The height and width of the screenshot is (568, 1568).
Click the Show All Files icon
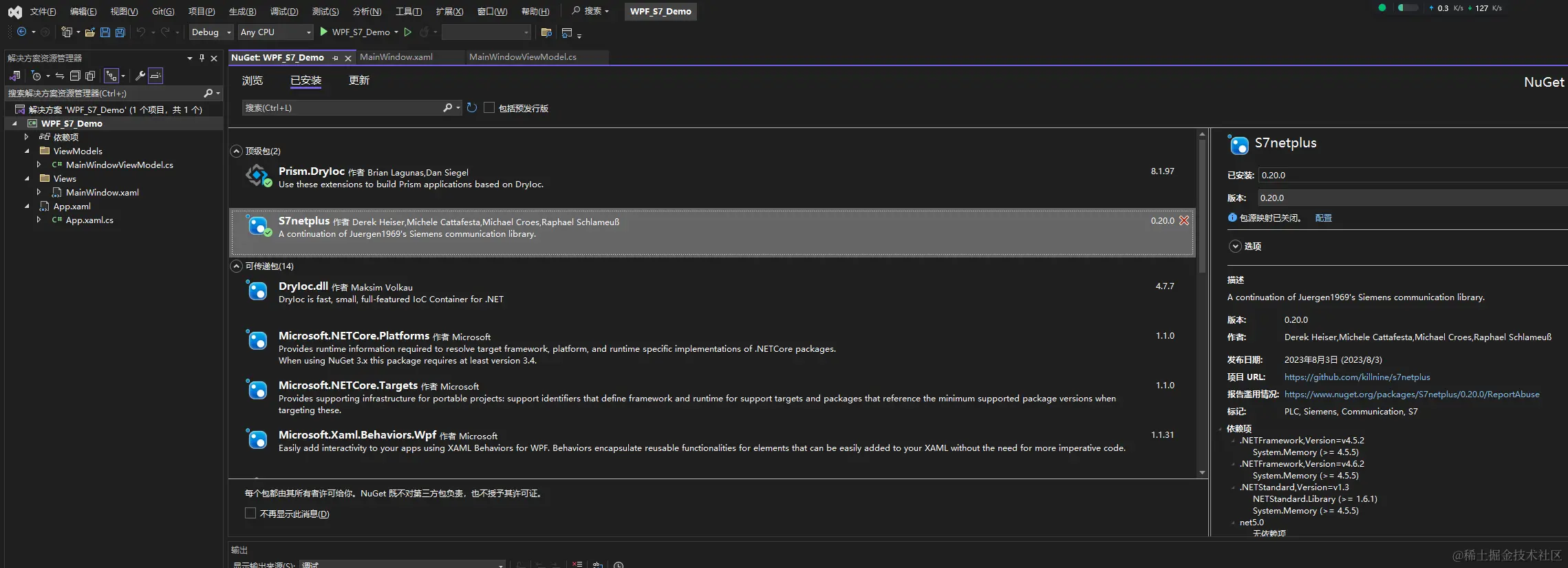pos(90,76)
